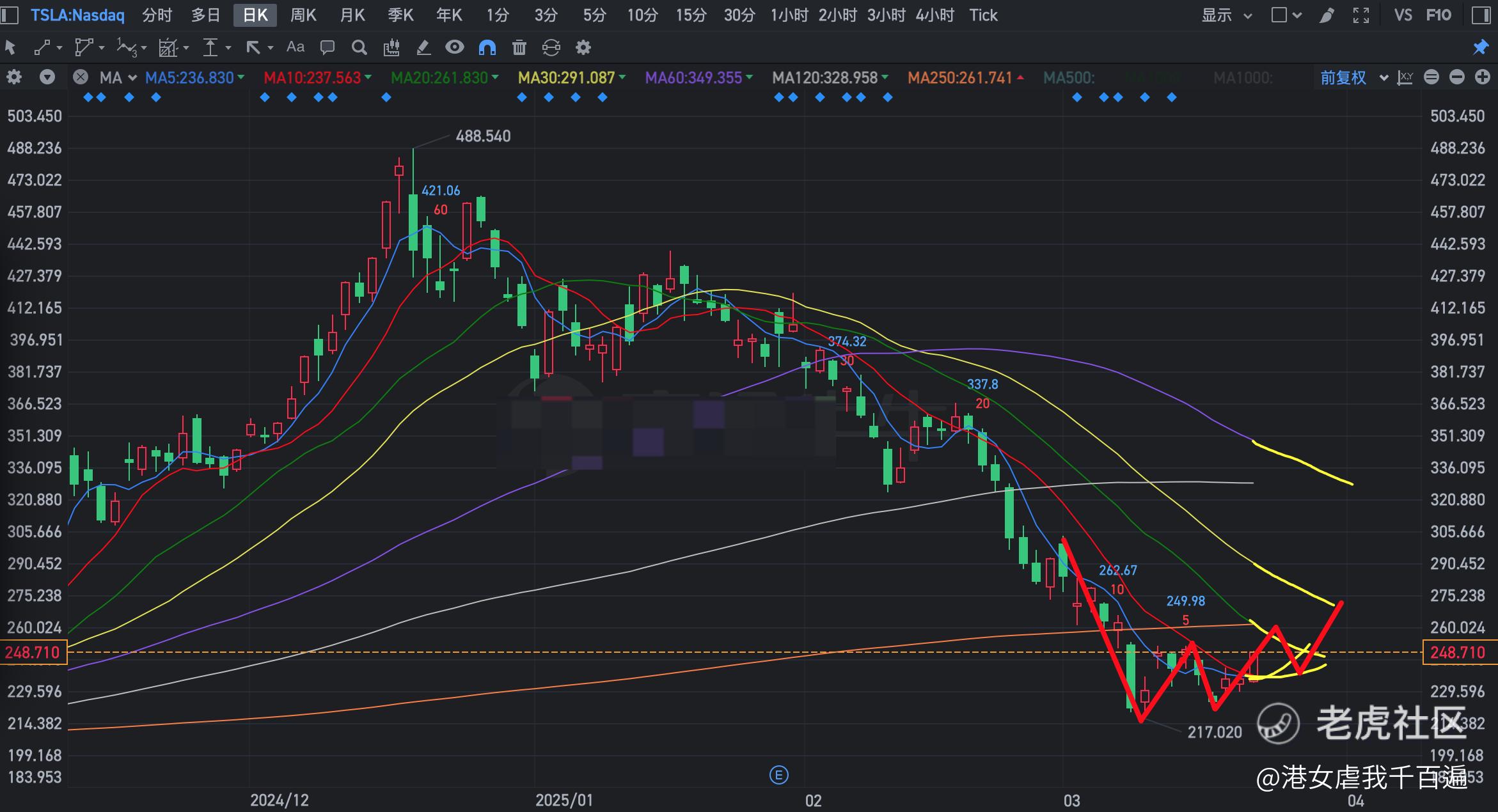Click the E earnings marker on timeline
Image resolution: width=1498 pixels, height=812 pixels.
click(778, 776)
